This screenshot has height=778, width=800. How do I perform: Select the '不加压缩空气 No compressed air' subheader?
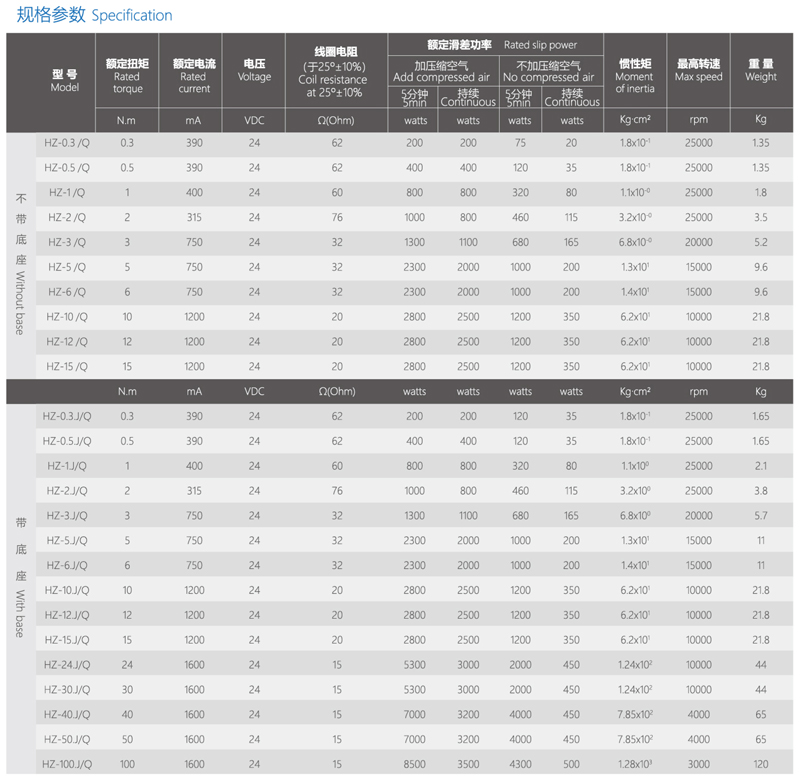pyautogui.click(x=548, y=71)
